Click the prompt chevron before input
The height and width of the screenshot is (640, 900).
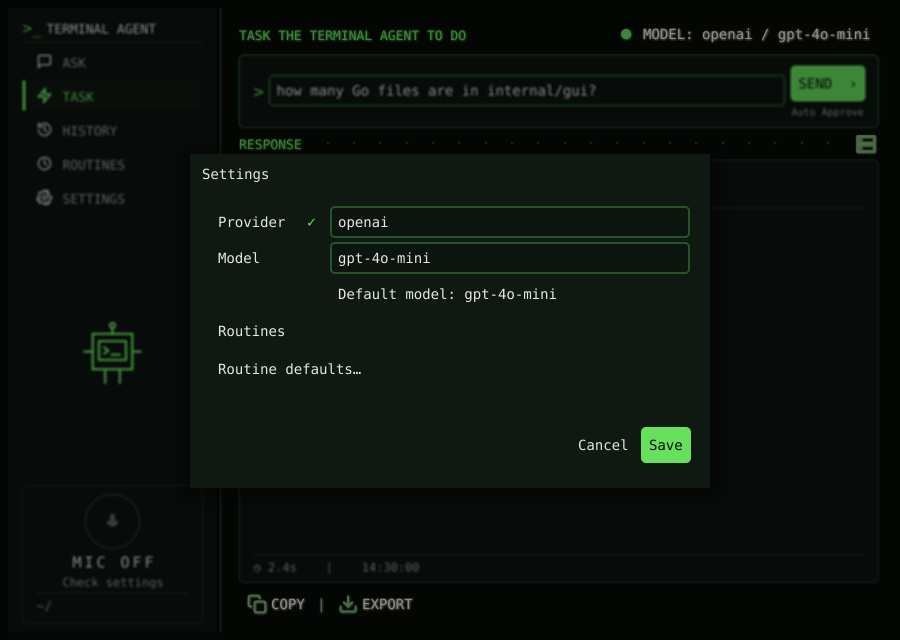(258, 91)
